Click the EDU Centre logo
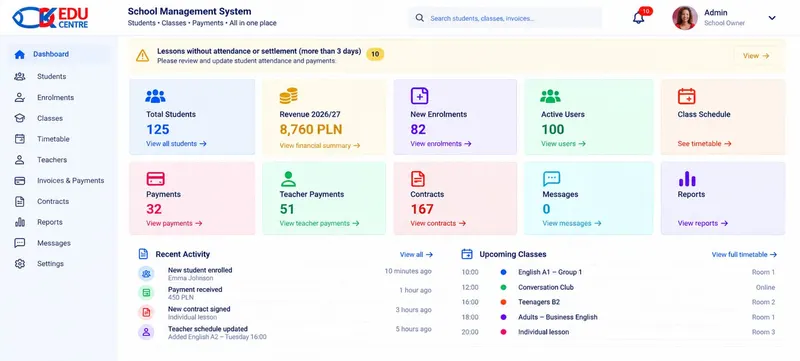This screenshot has height=361, width=800. coord(51,17)
